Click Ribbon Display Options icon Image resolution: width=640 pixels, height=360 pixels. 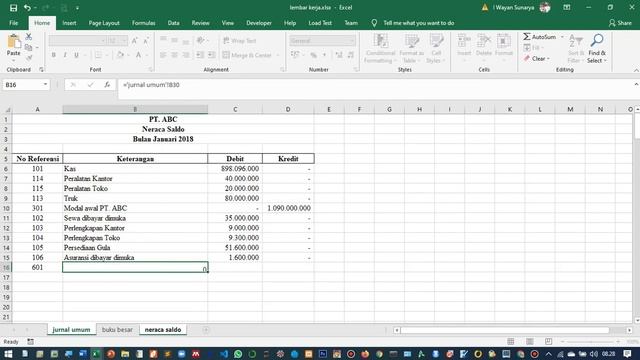pyautogui.click(x=567, y=8)
